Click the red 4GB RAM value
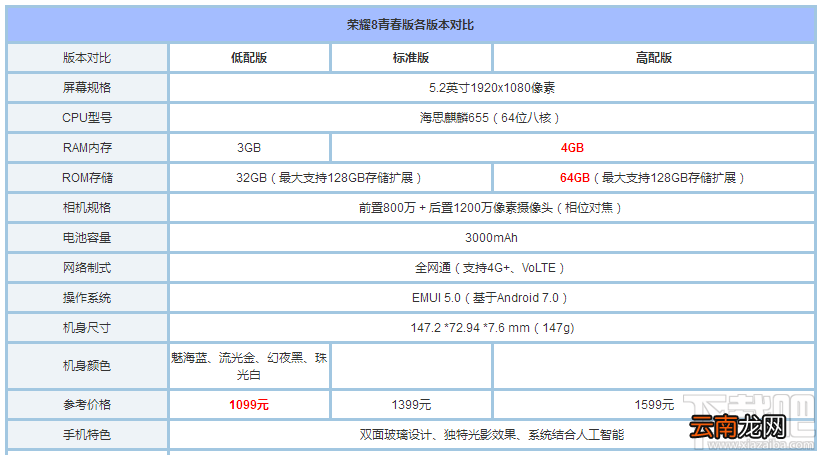The image size is (823, 455). point(572,147)
